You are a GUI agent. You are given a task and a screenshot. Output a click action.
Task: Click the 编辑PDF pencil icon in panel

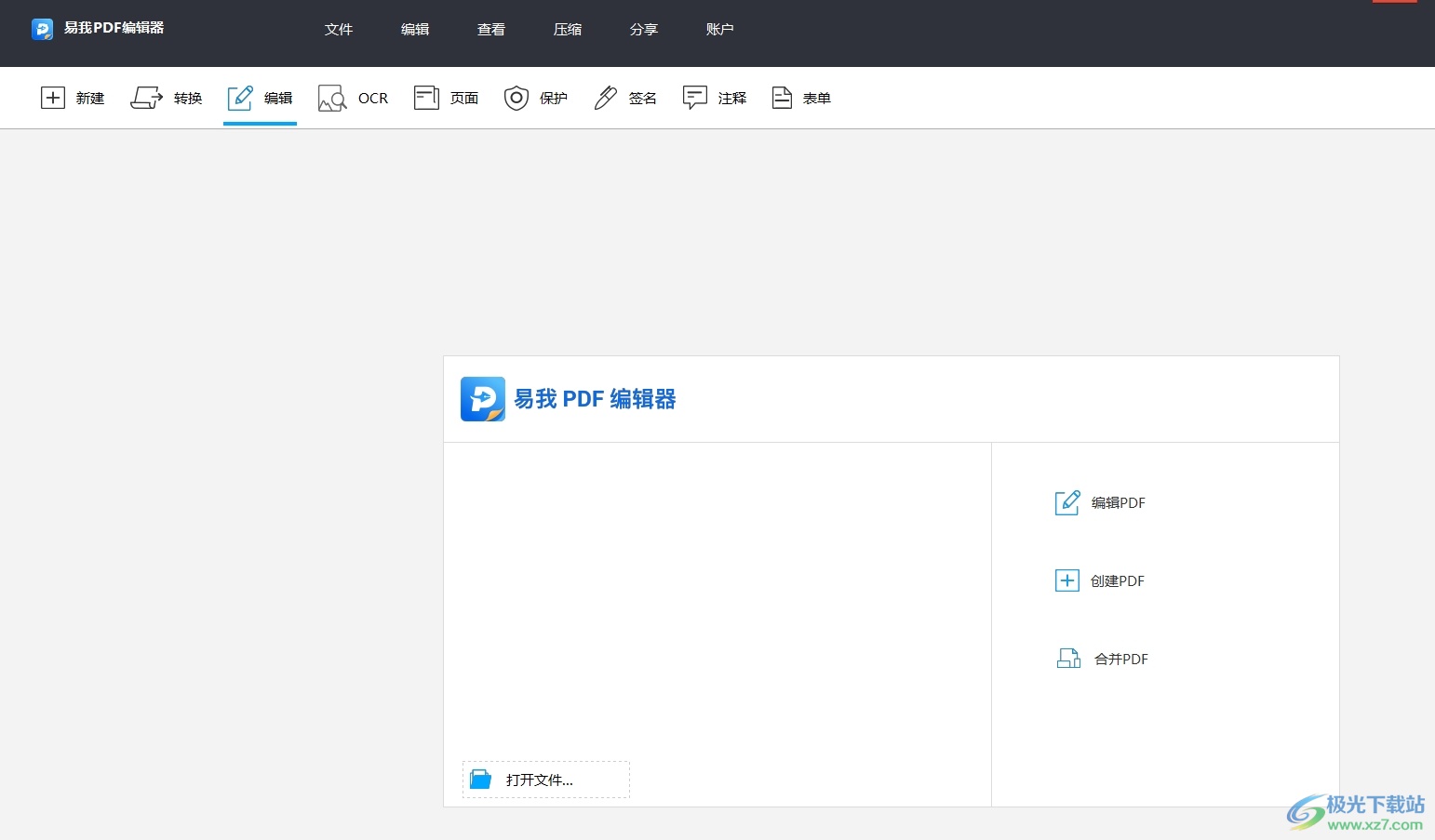1067,502
